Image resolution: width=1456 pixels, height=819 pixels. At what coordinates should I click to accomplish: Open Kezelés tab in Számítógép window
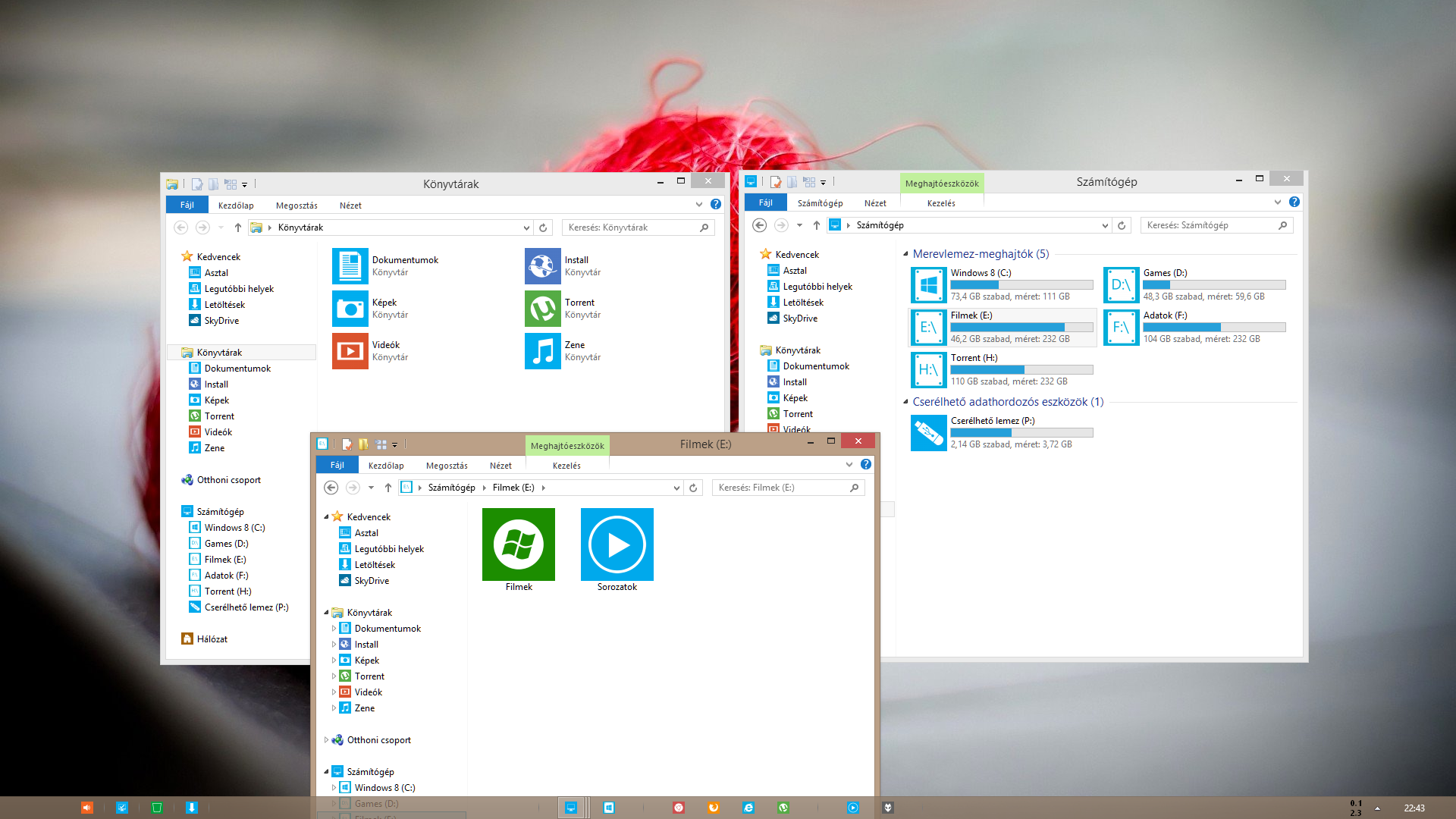click(x=941, y=203)
